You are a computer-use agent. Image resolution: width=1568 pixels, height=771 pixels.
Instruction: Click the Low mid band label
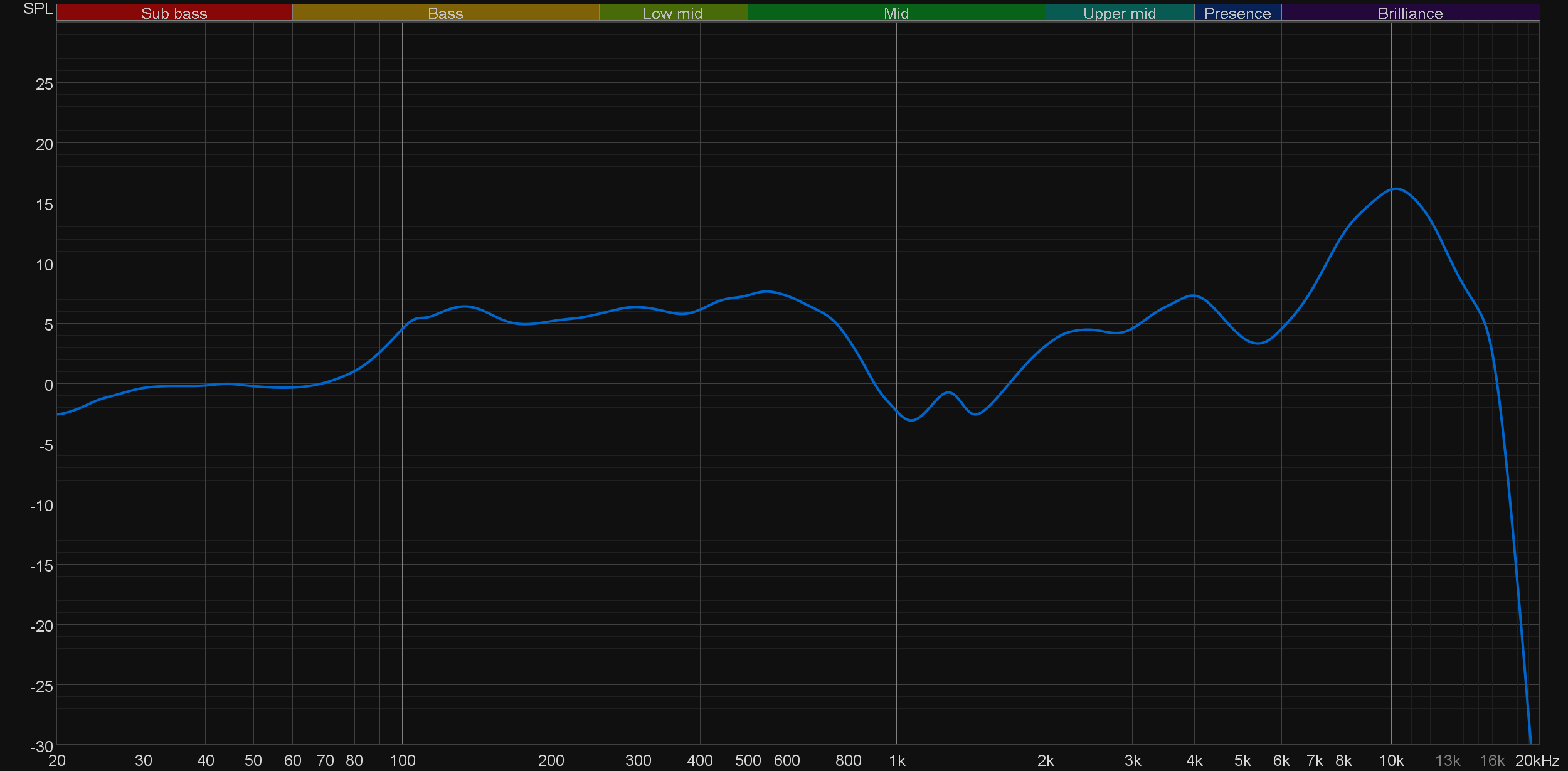(672, 13)
